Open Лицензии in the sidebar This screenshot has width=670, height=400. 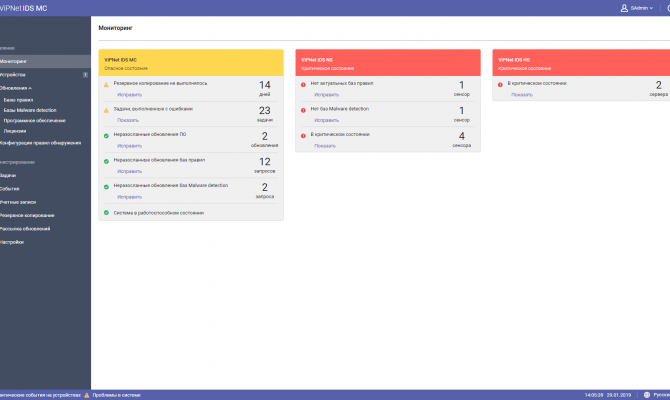point(15,131)
